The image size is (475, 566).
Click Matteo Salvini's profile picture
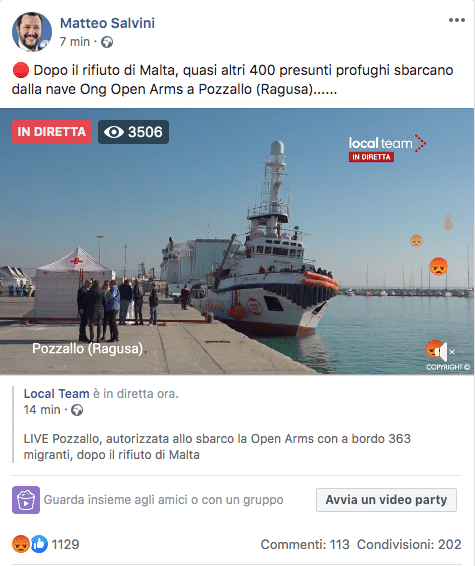coord(32,32)
